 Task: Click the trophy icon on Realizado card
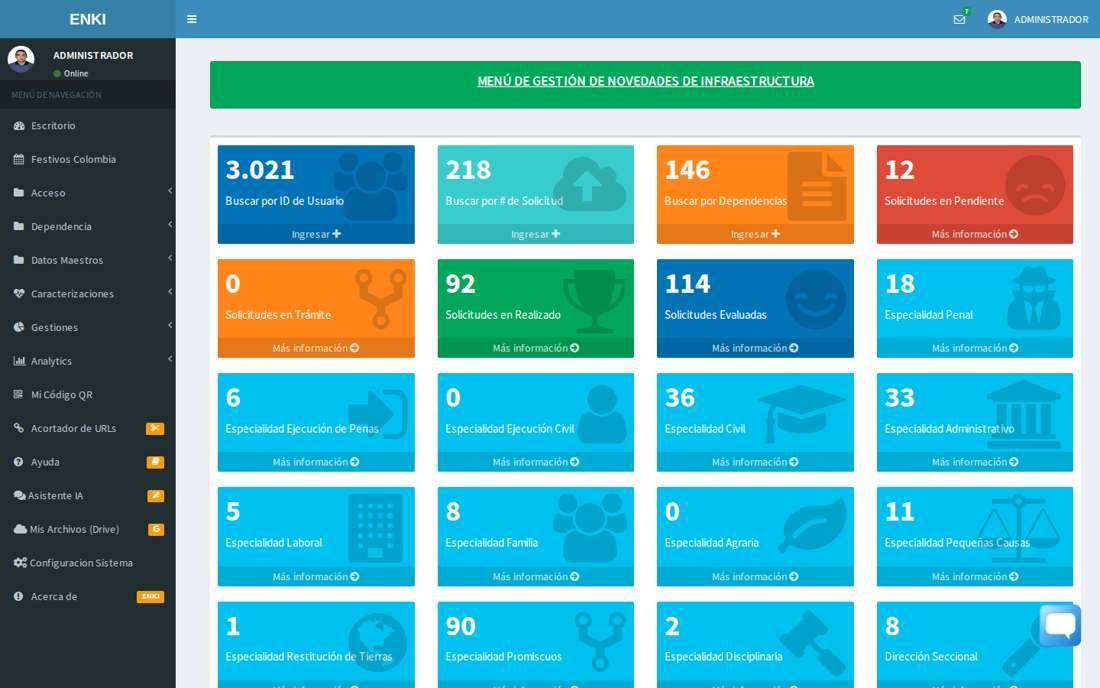(594, 301)
